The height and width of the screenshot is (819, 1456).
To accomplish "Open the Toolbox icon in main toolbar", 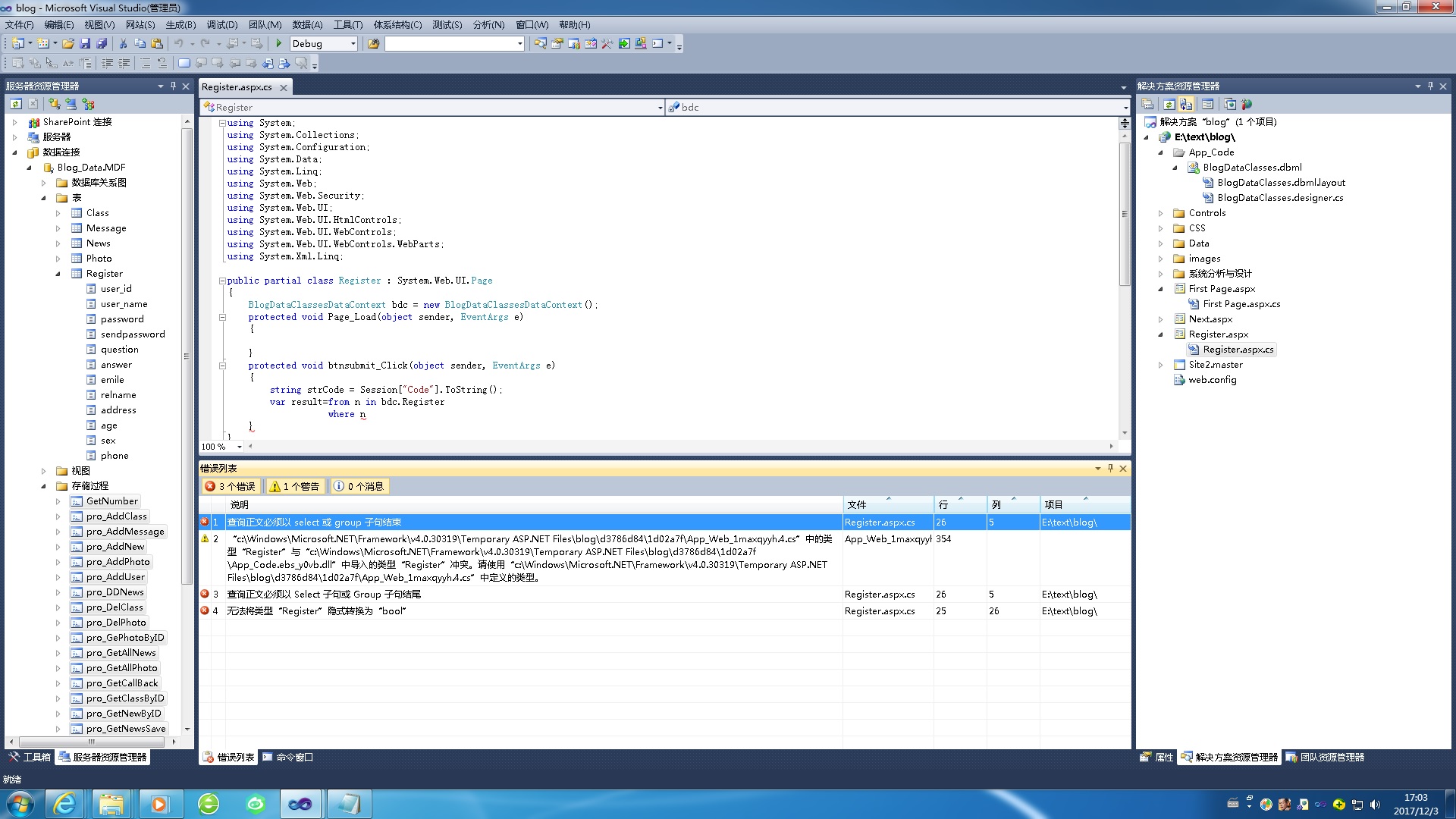I will coord(607,44).
